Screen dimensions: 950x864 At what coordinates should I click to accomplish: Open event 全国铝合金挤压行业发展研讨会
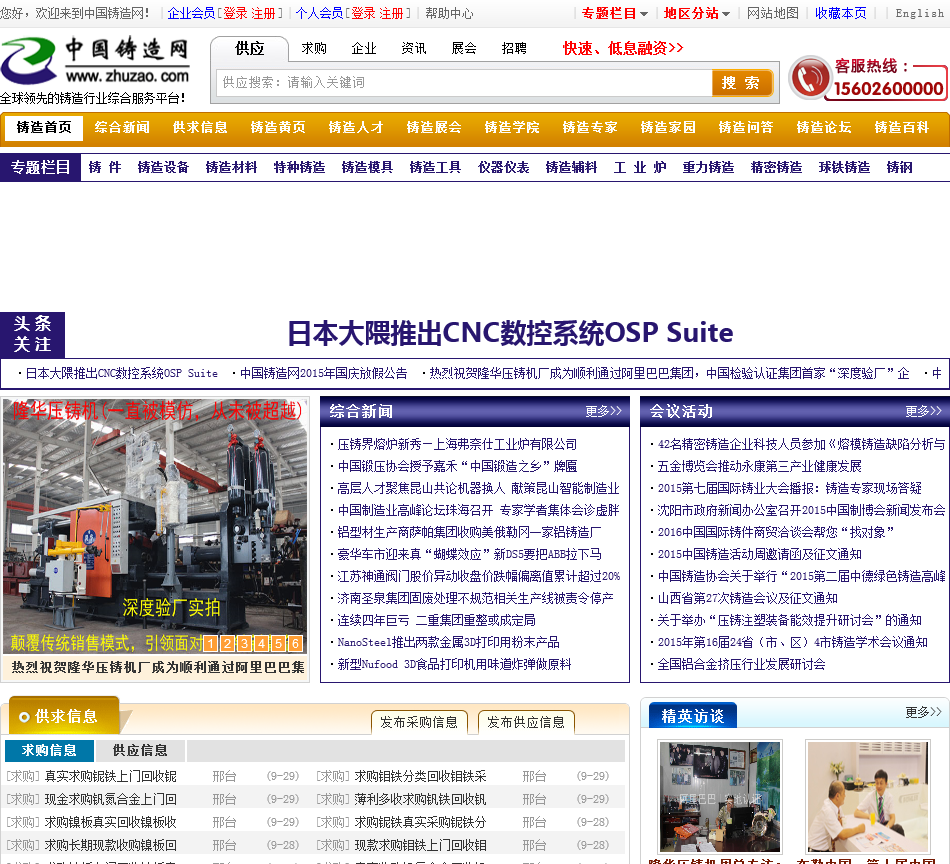[742, 665]
